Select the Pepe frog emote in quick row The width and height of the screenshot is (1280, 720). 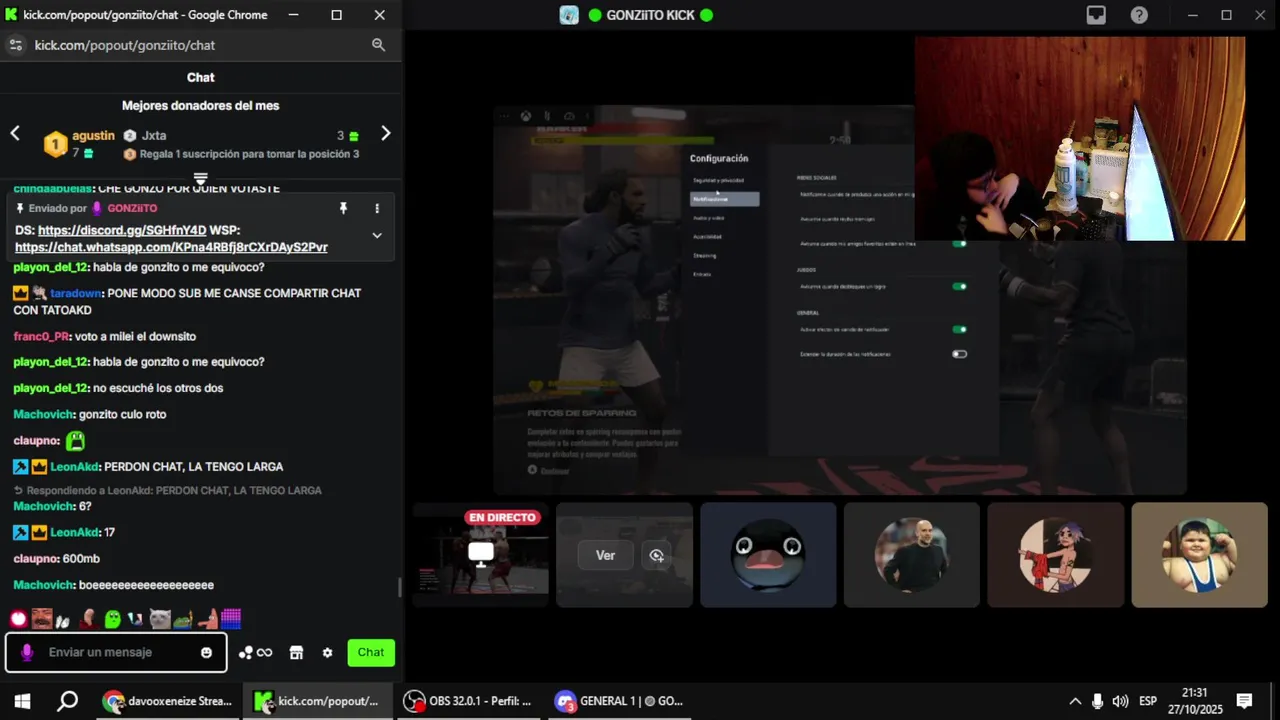[183, 619]
